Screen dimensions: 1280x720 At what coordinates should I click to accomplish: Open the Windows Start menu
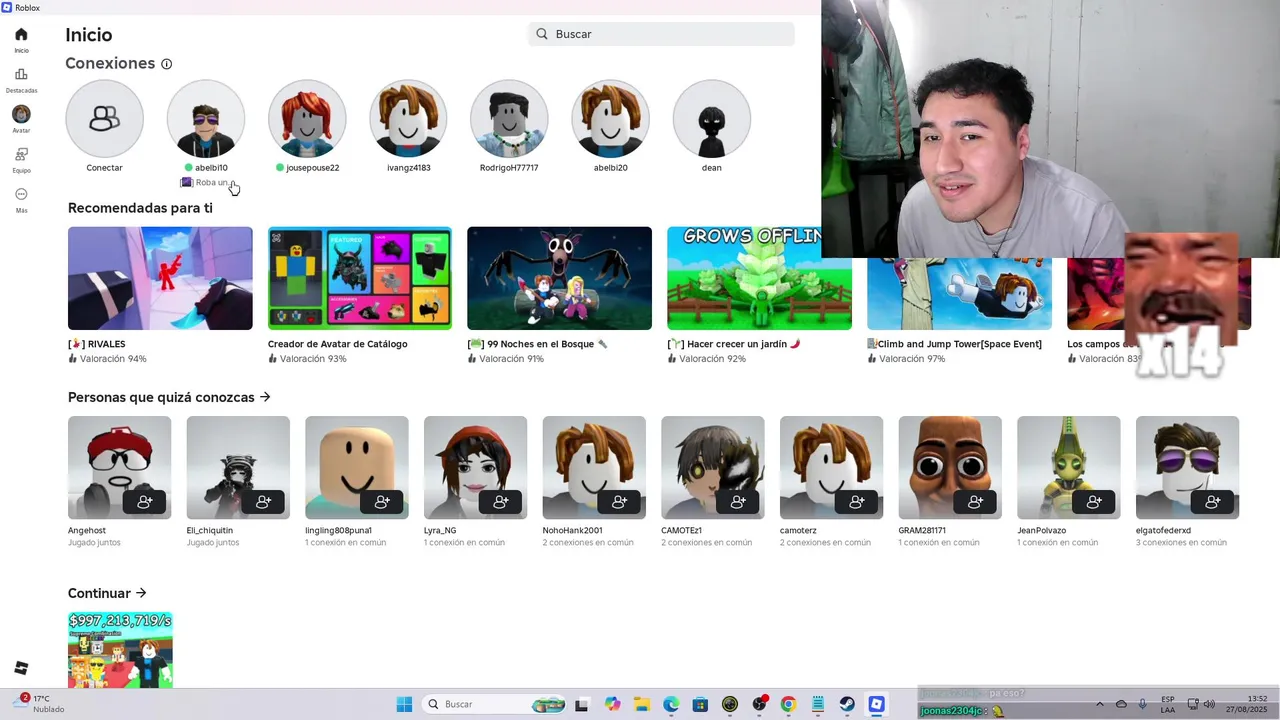(404, 704)
